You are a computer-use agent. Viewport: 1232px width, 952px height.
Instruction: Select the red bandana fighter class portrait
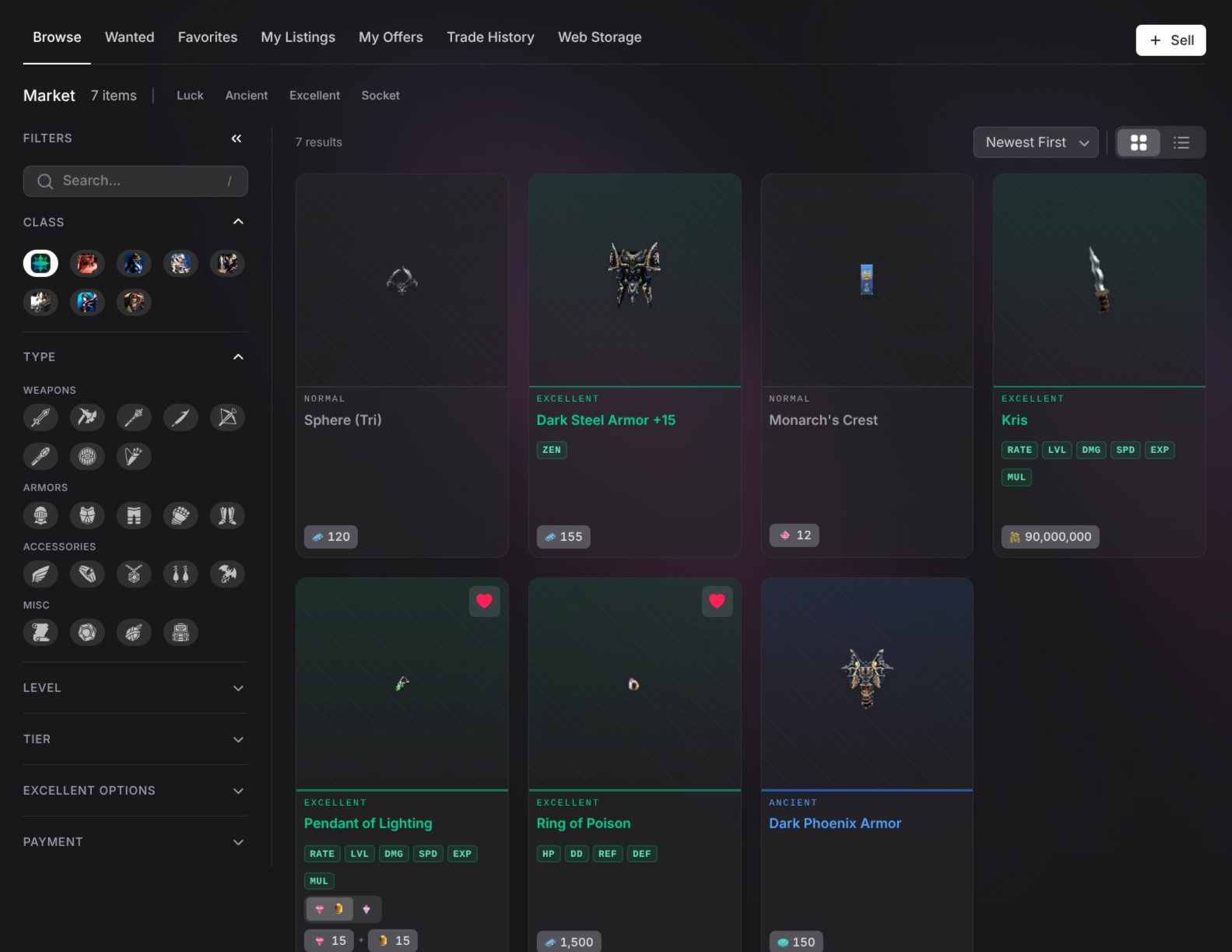[134, 302]
